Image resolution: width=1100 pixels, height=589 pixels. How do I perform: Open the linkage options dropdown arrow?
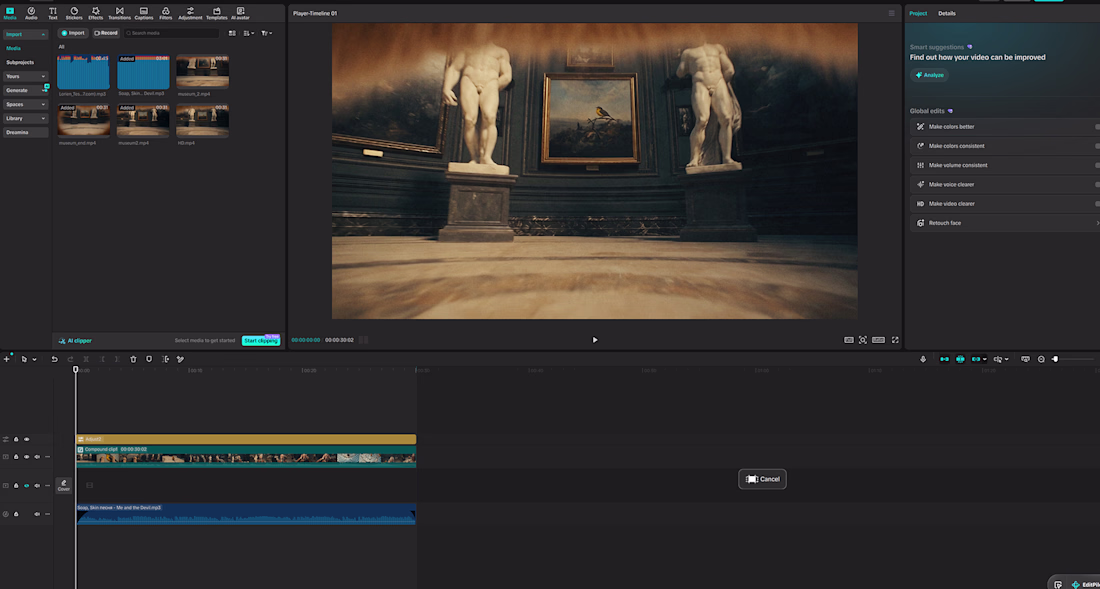point(985,359)
